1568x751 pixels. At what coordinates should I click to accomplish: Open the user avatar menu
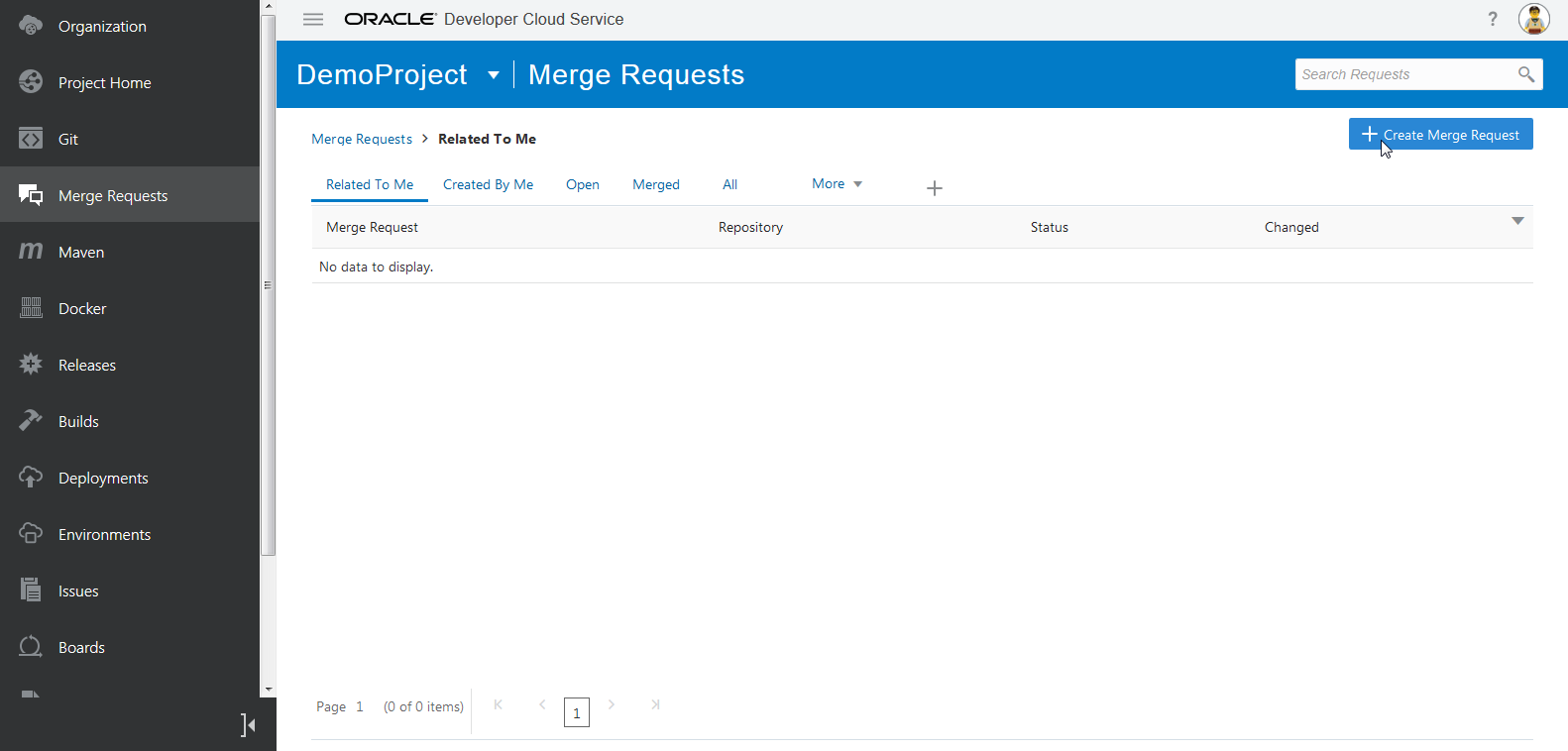1533,19
